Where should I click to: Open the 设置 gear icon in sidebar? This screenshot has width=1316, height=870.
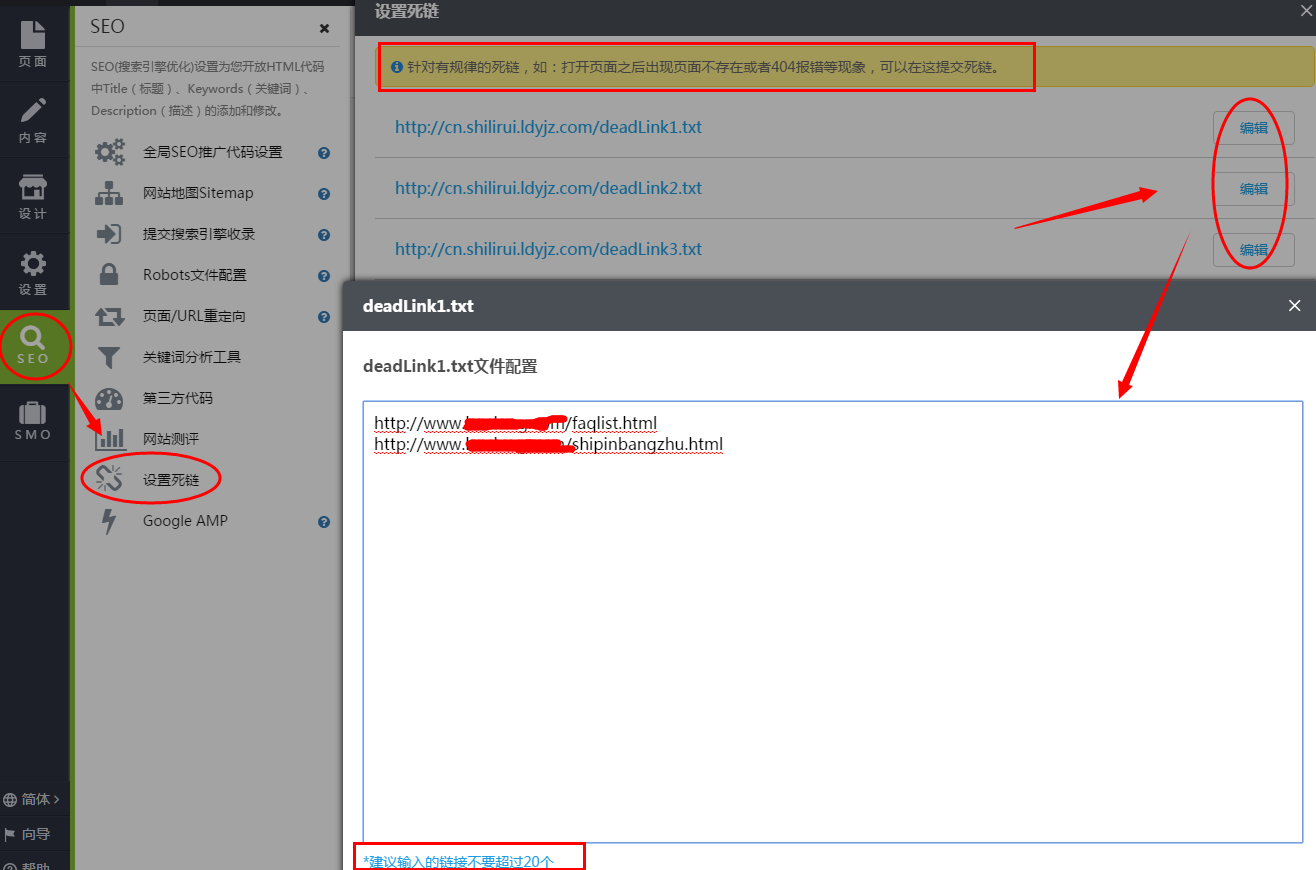click(33, 273)
